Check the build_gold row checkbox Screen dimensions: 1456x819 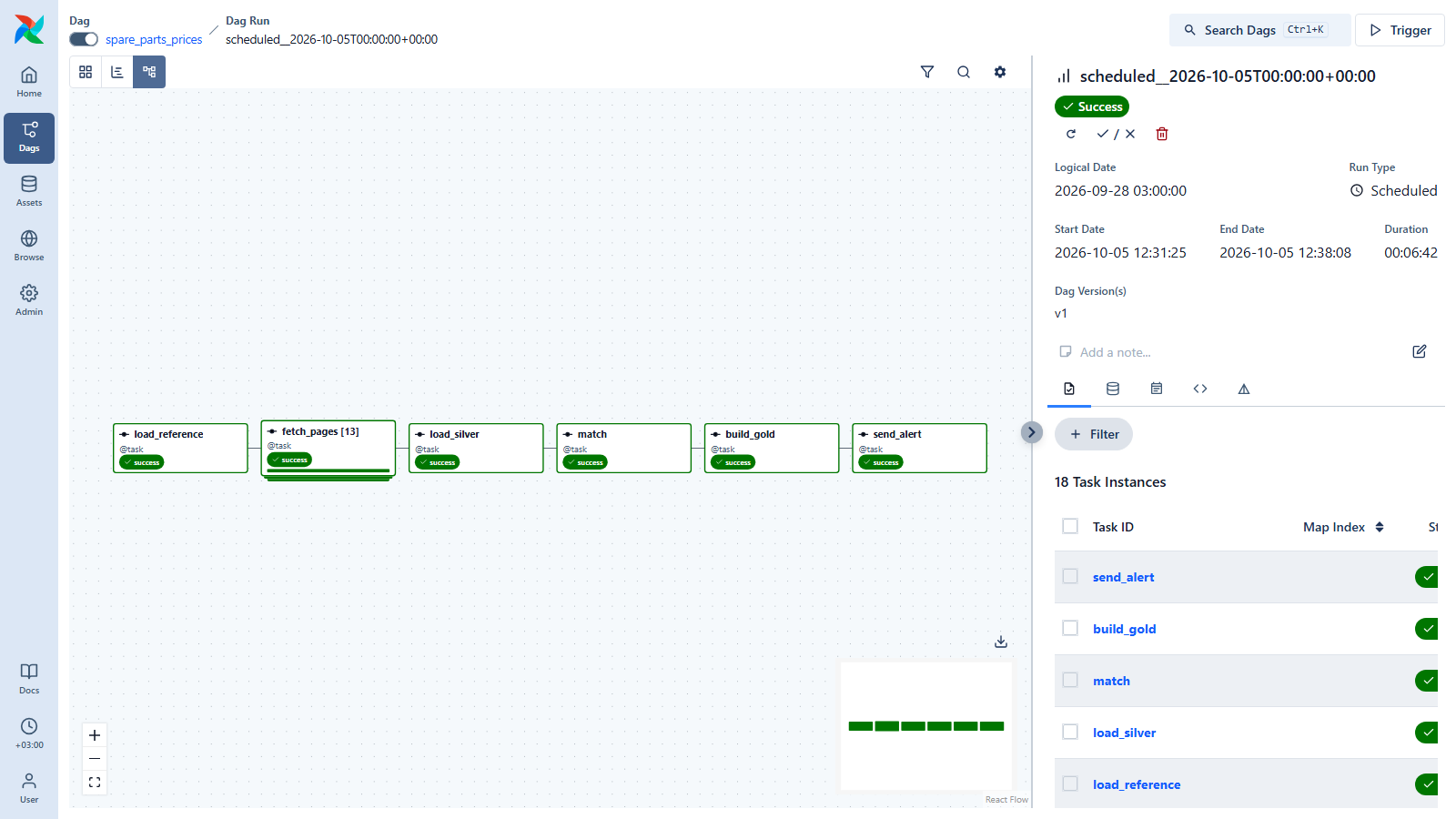coord(1070,628)
